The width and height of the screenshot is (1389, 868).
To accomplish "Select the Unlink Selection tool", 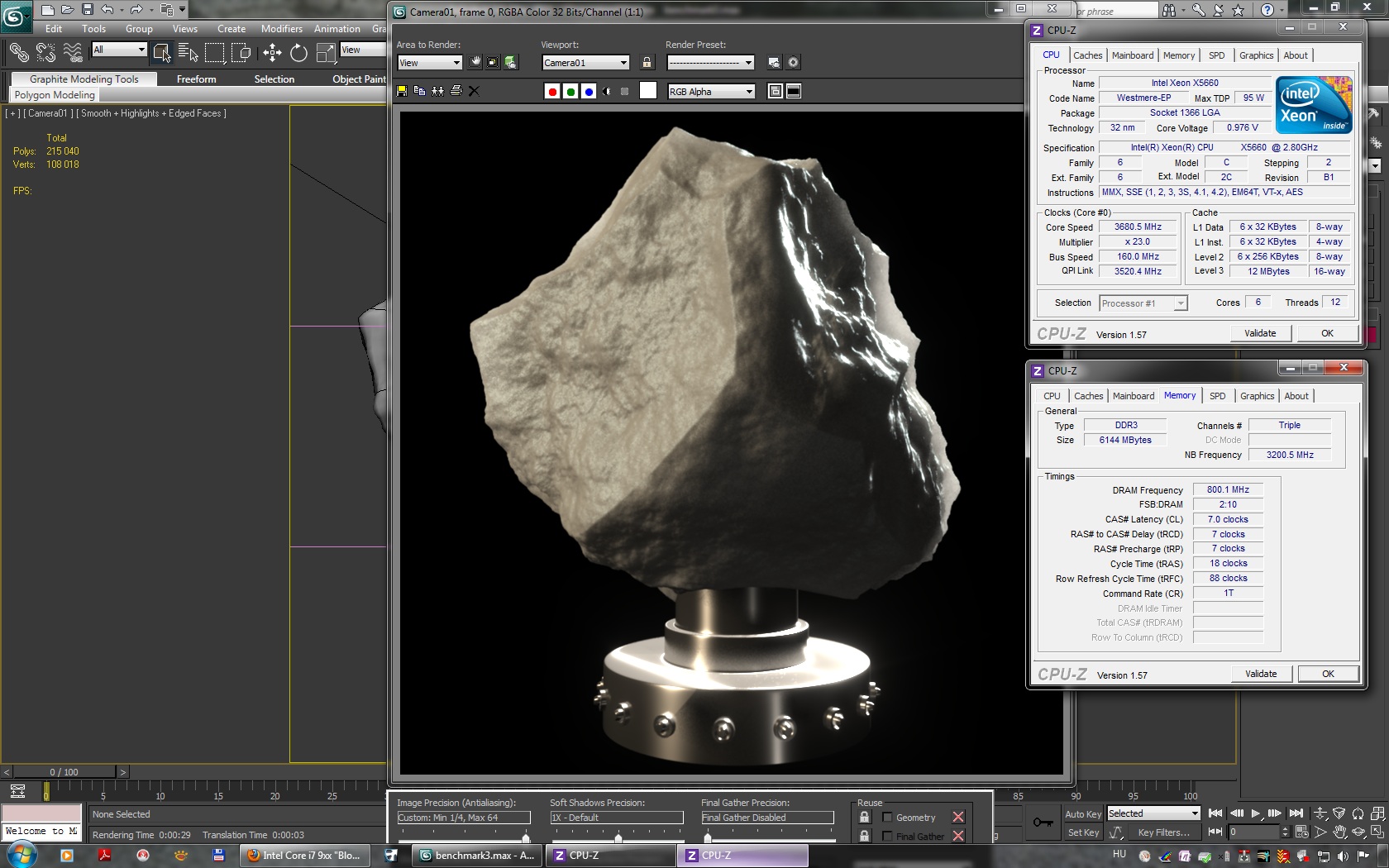I will click(x=46, y=53).
